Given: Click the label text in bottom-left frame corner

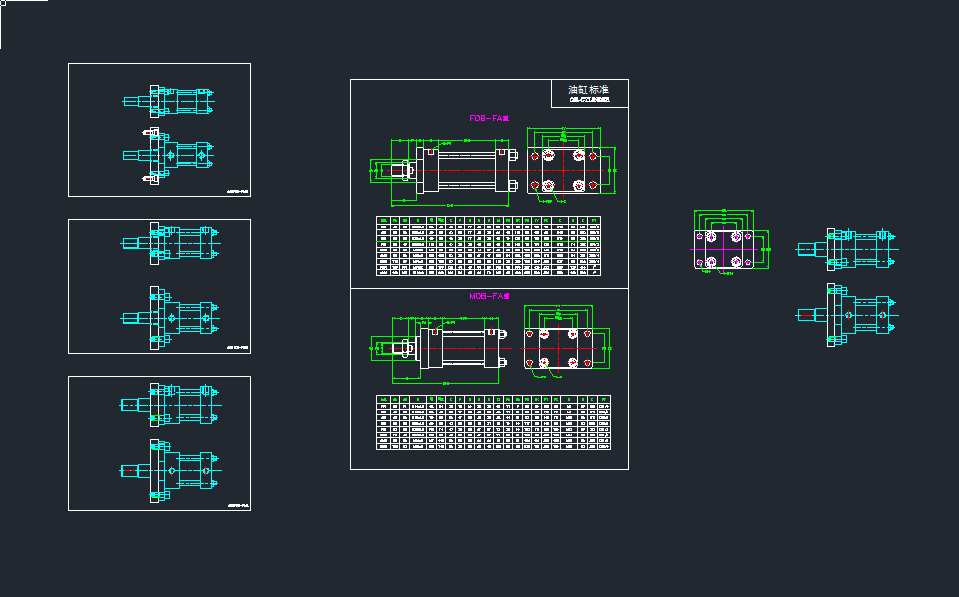Looking at the screenshot, I should (x=237, y=505).
